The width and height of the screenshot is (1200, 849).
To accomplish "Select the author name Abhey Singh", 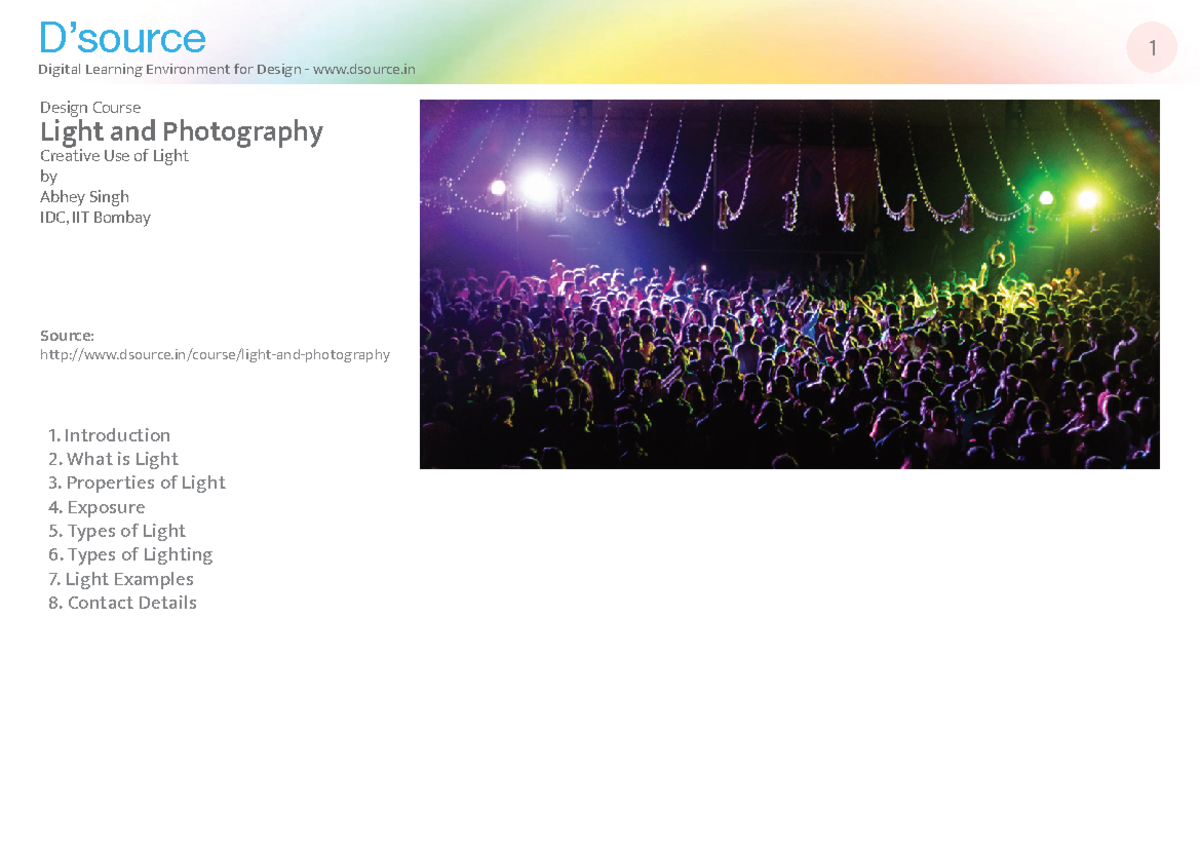I will pyautogui.click(x=84, y=197).
